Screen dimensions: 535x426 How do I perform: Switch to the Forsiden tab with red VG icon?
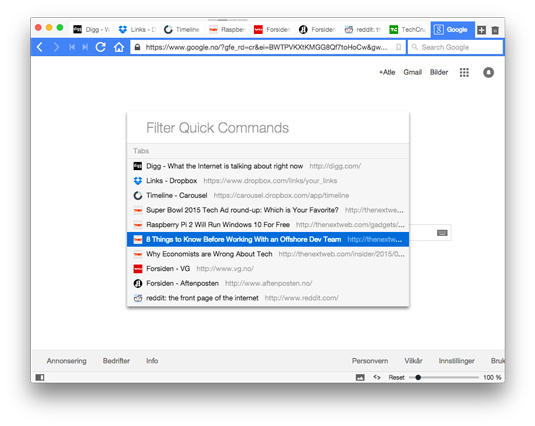pos(272,30)
